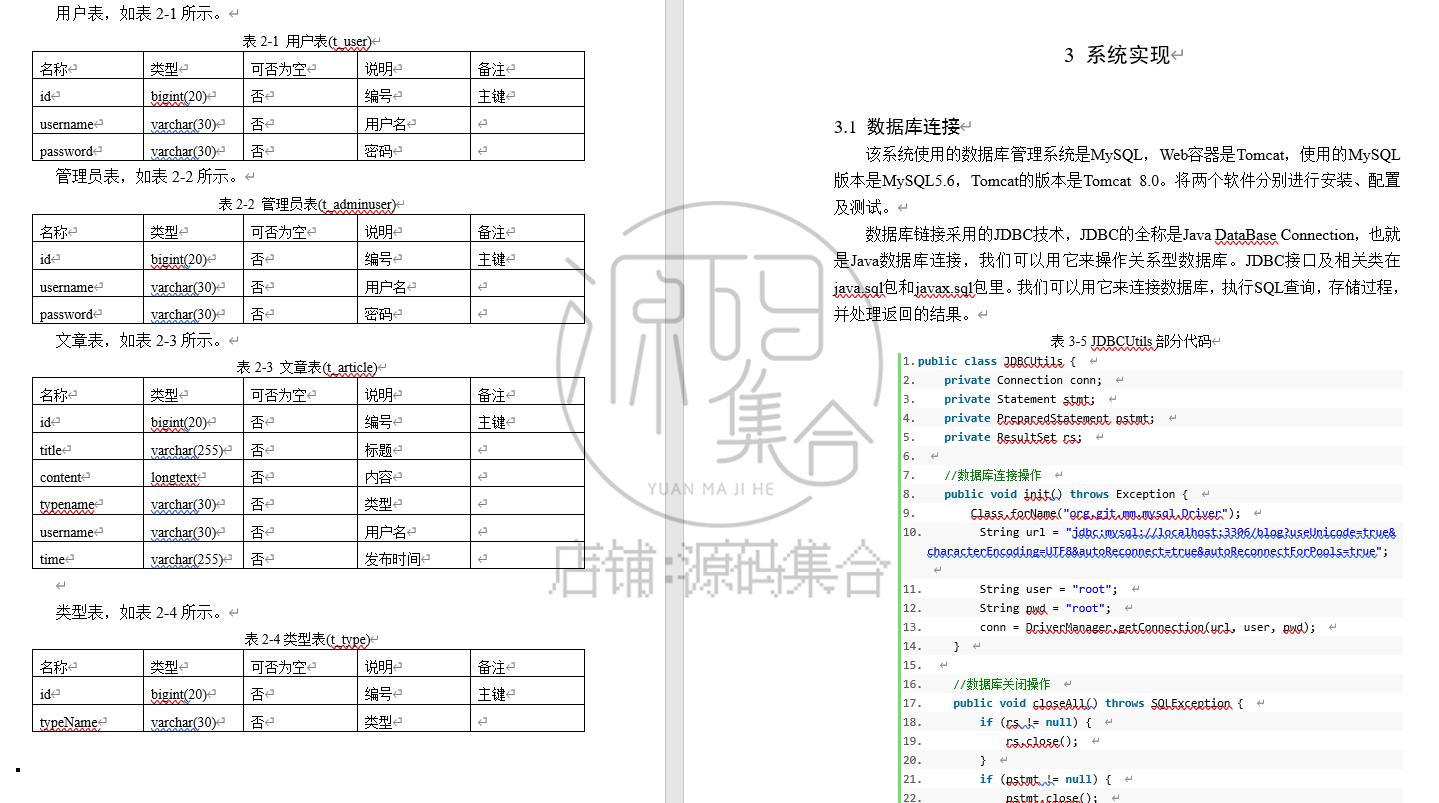1439x803 pixels.
Task: Click the heading '3 系统实现'
Action: pyautogui.click(x=1117, y=55)
